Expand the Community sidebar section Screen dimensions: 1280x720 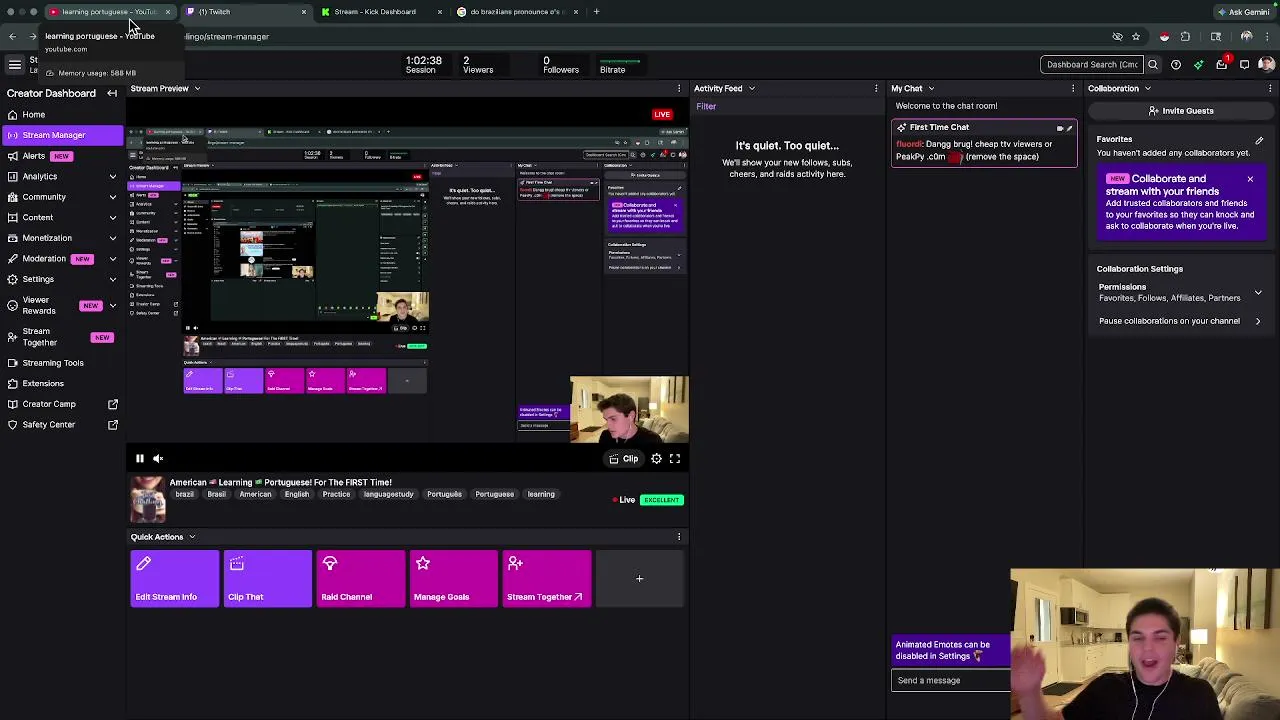[x=112, y=197]
